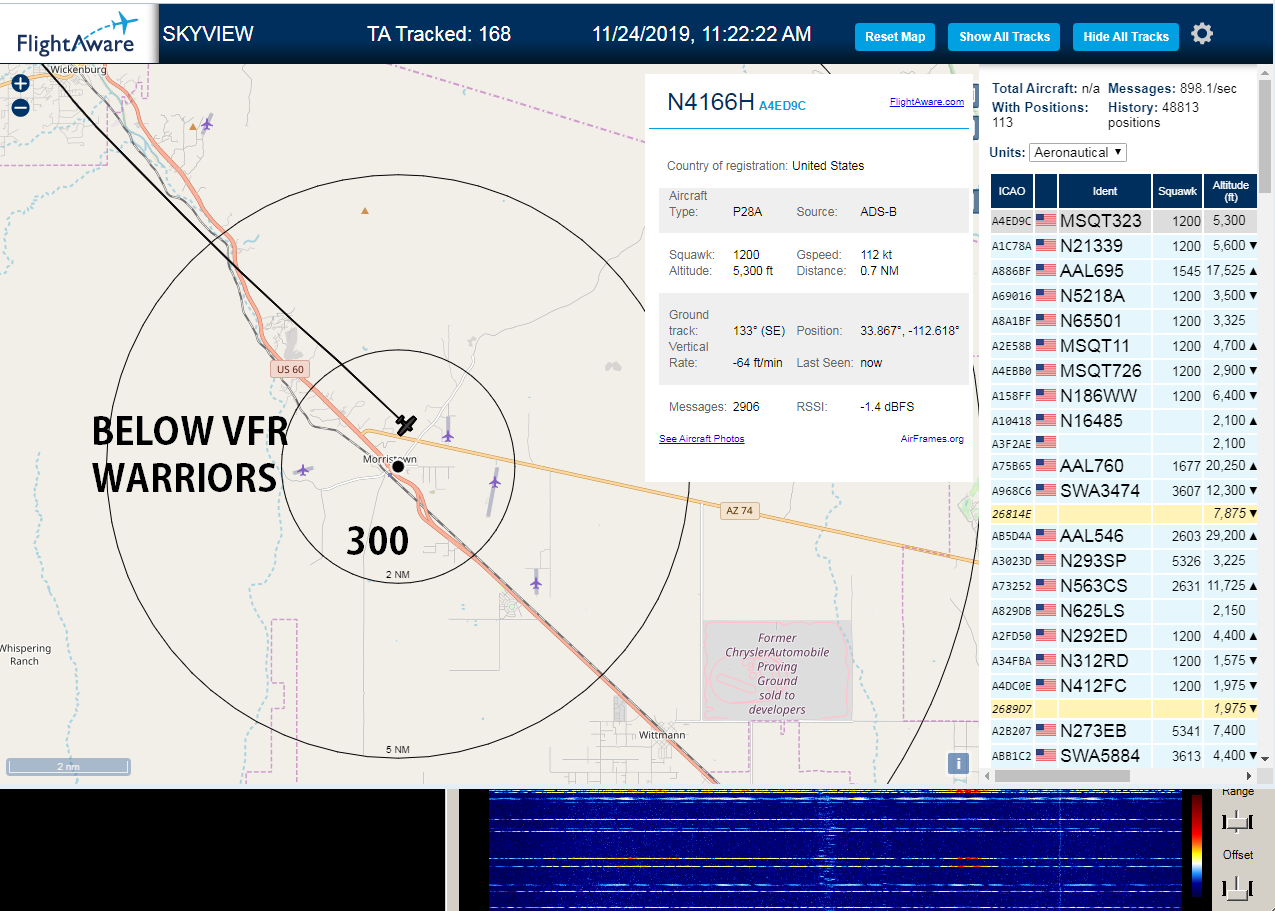This screenshot has height=911, width=1275.
Task: Sort aircraft table by Altitude (ft) column
Action: tap(1231, 191)
